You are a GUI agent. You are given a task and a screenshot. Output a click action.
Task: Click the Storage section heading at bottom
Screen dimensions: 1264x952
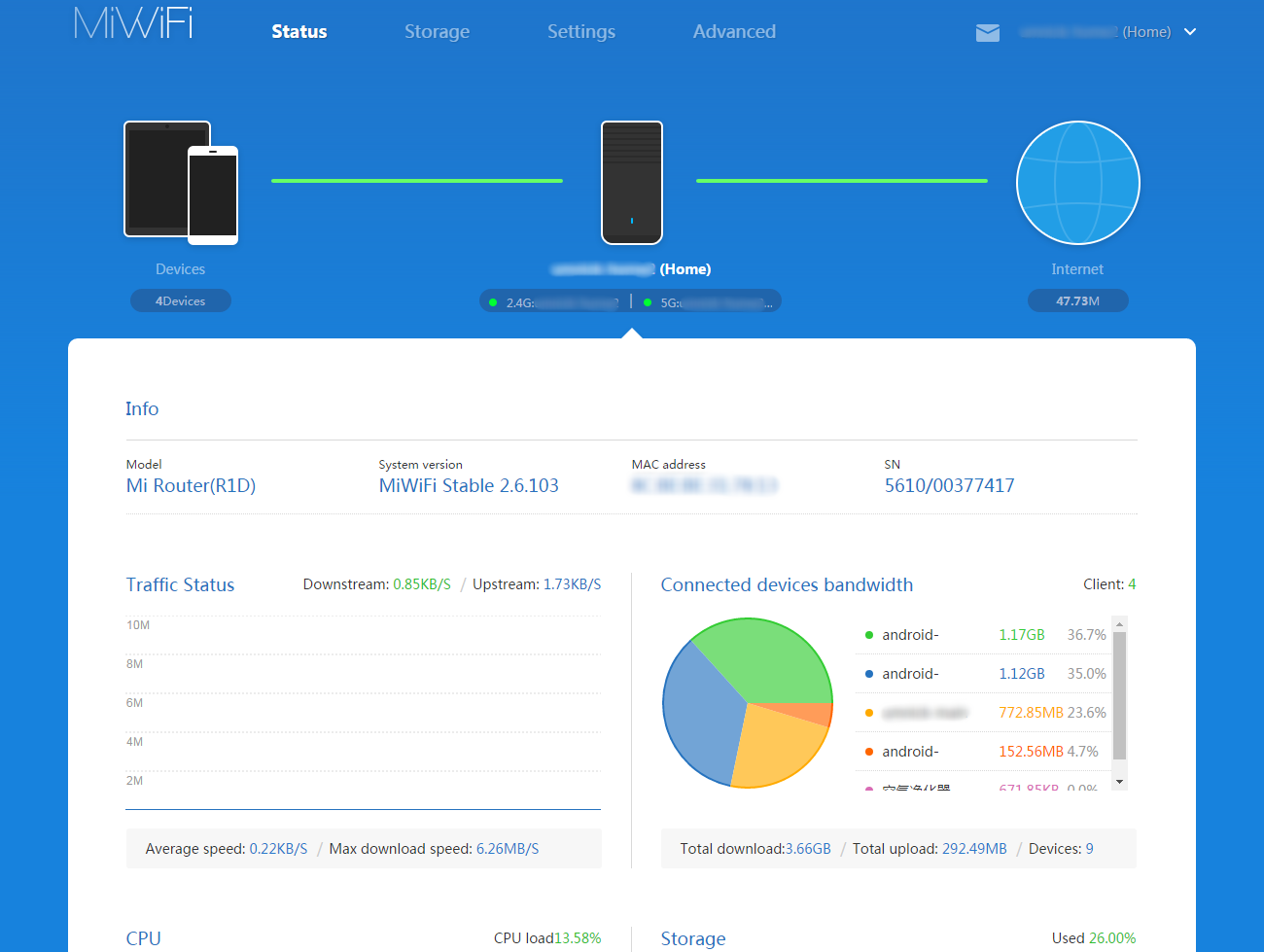pyautogui.click(x=693, y=938)
